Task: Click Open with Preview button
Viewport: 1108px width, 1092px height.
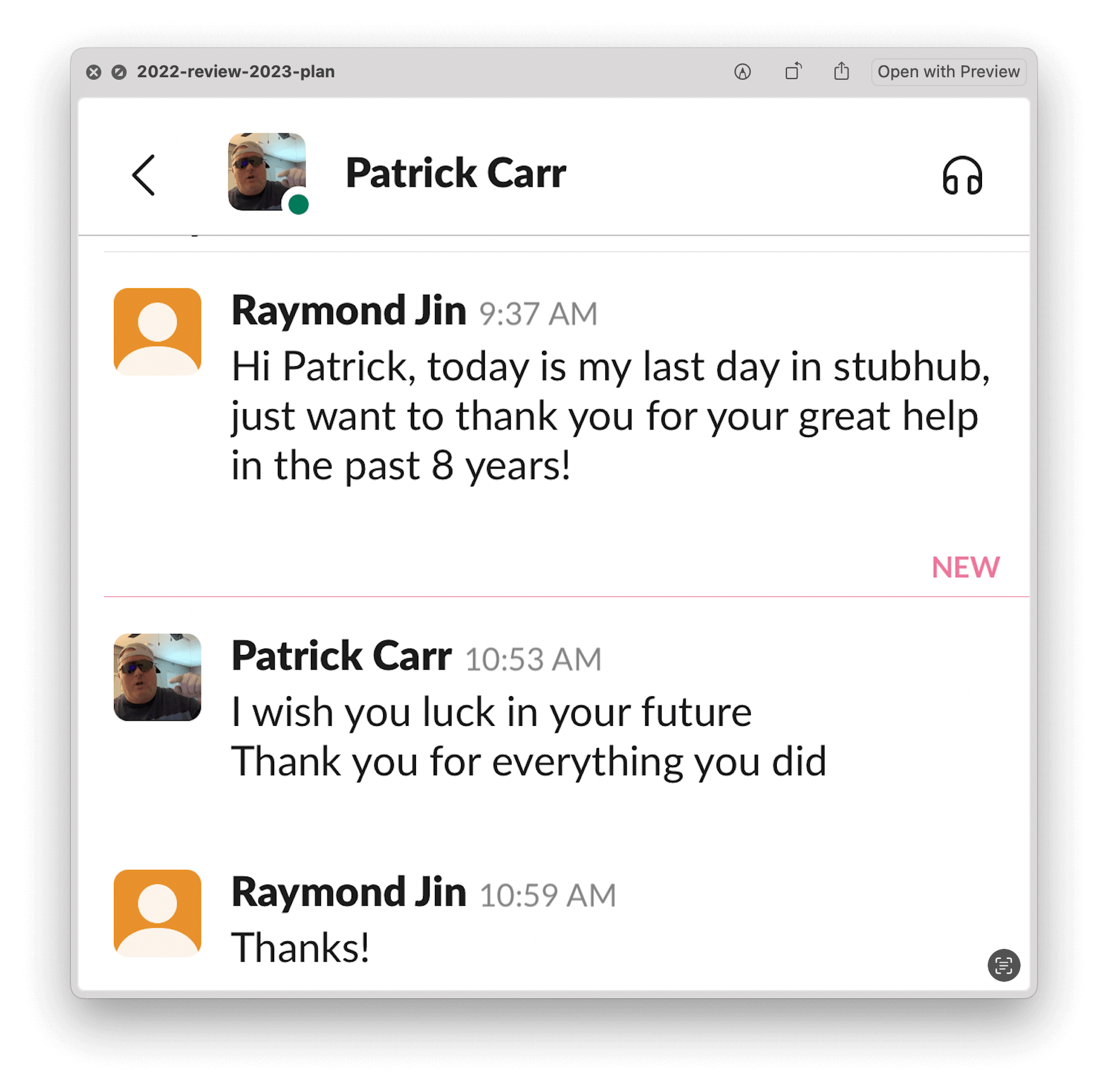Action: [948, 72]
